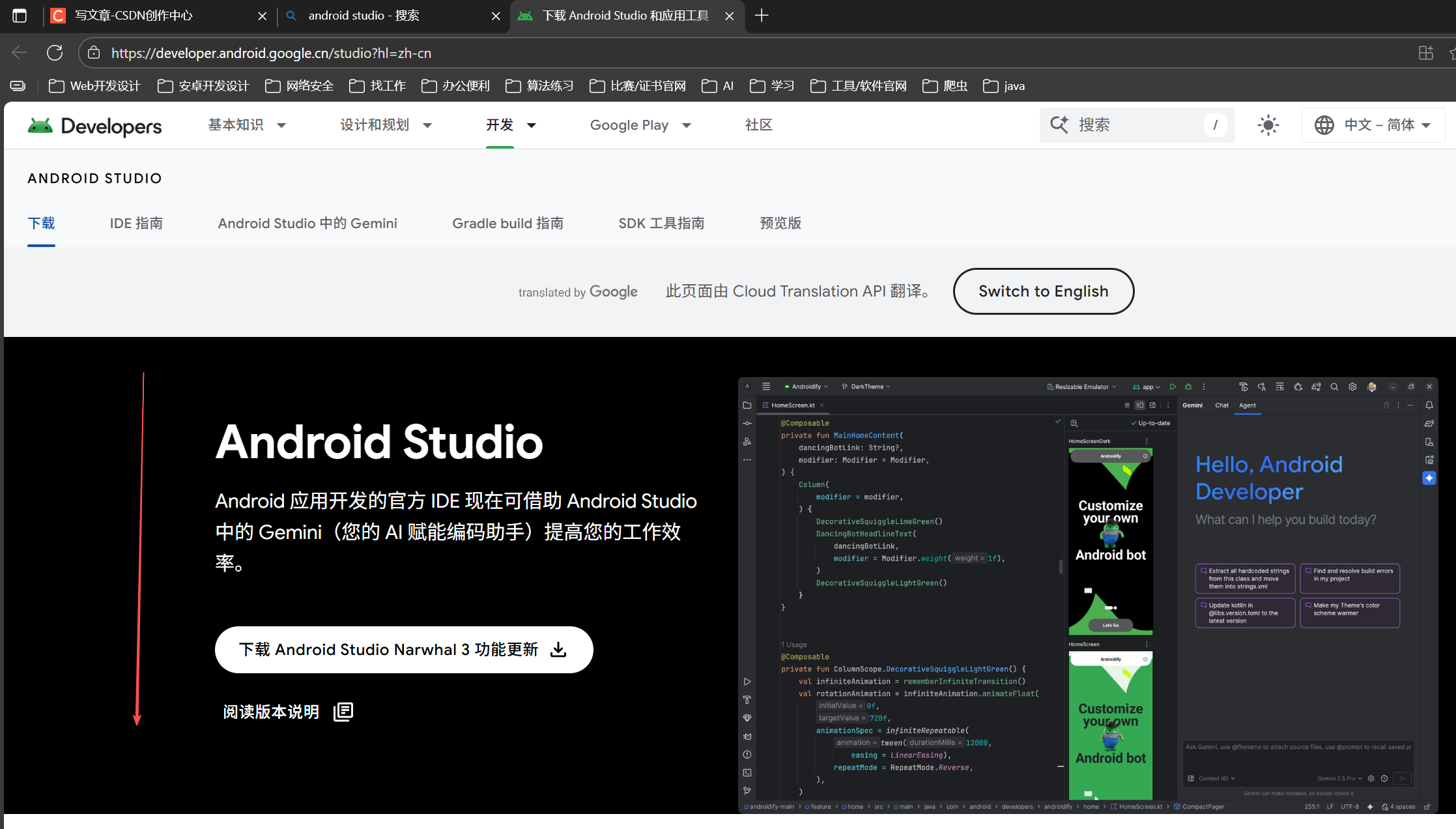Open the 阅读版本说明 link
The width and height of the screenshot is (1456, 829).
click(x=288, y=712)
